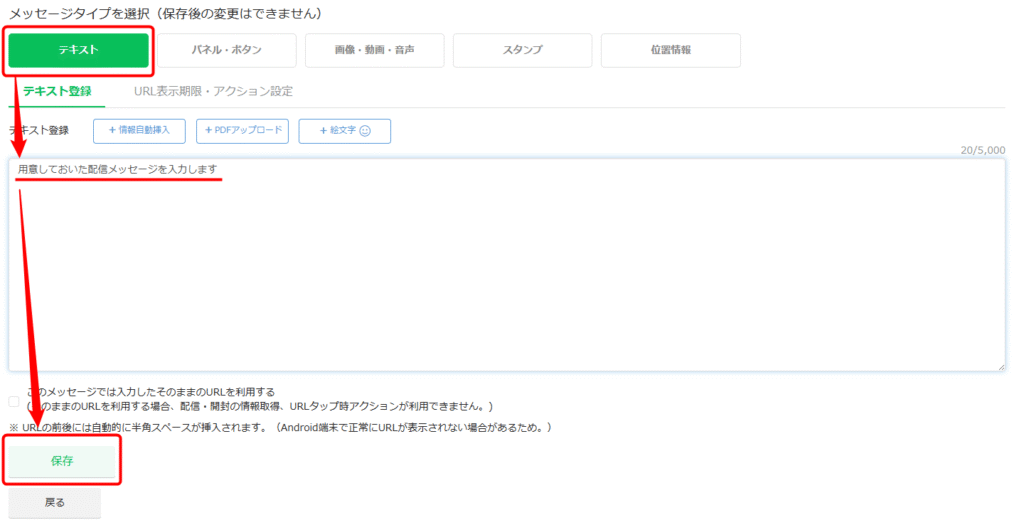1024x530 pixels.
Task: Click the text 用意しておいた配信メッセージを入力します
Action: point(118,169)
